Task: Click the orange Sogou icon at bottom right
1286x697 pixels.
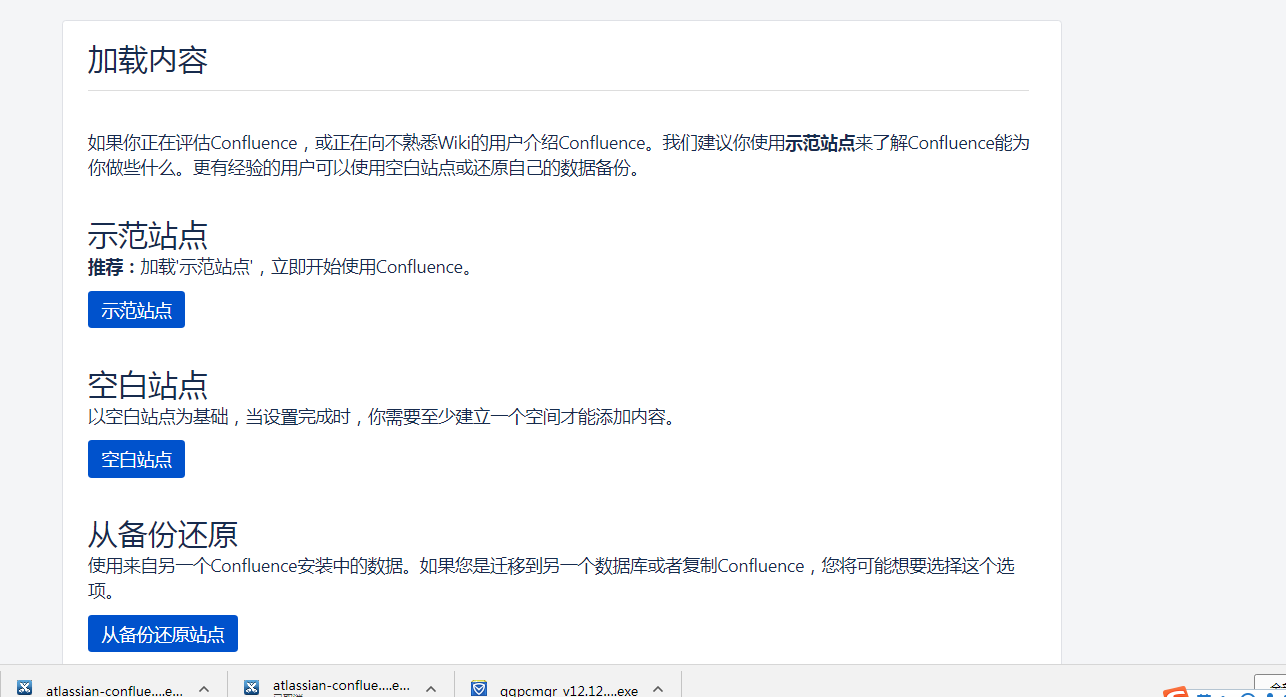Action: coord(1176,693)
